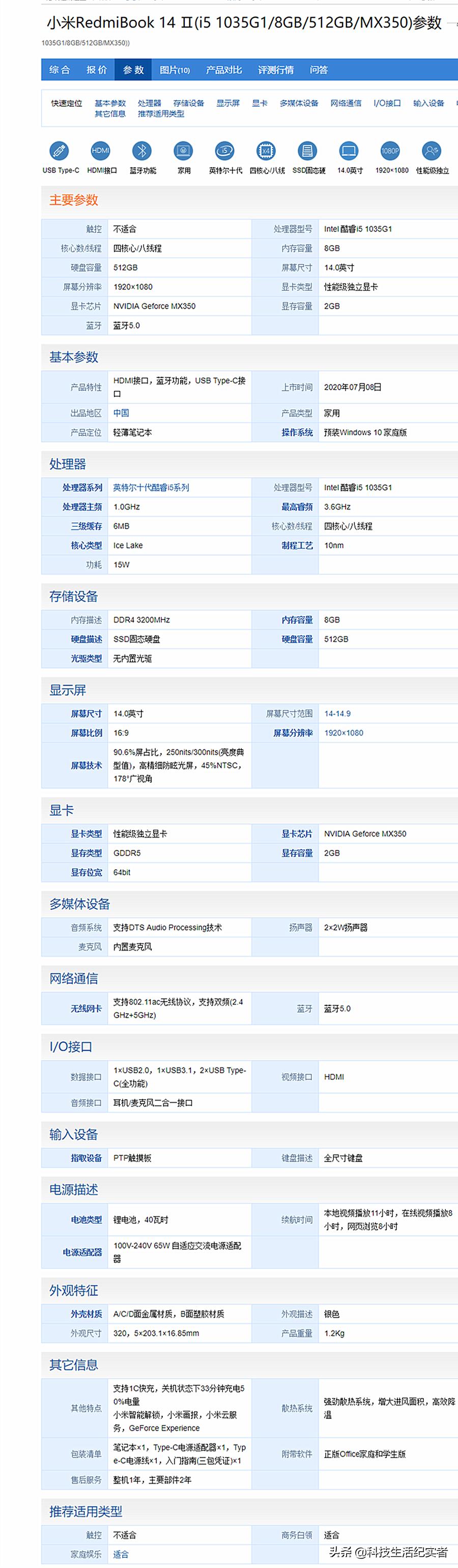Switch to the 产品对比 tab

pyautogui.click(x=223, y=70)
